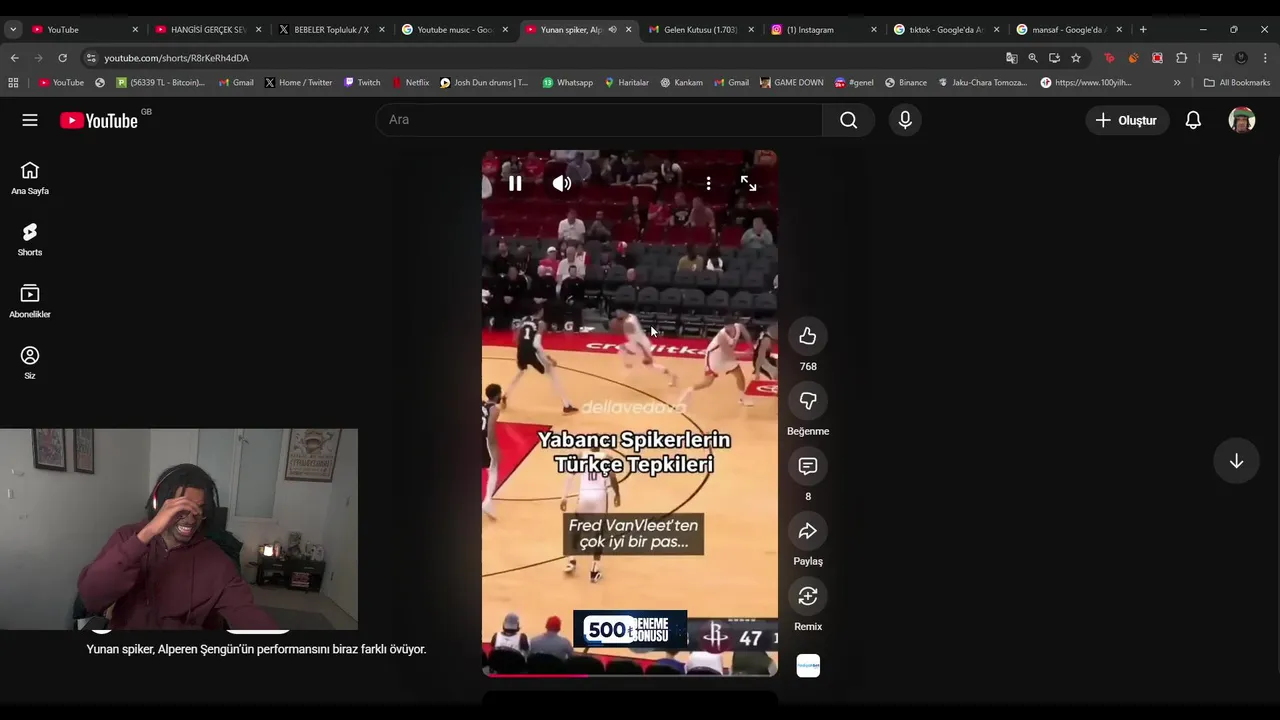Image resolution: width=1280 pixels, height=720 pixels.
Task: Open the comments panel showing 8
Action: pyautogui.click(x=808, y=466)
